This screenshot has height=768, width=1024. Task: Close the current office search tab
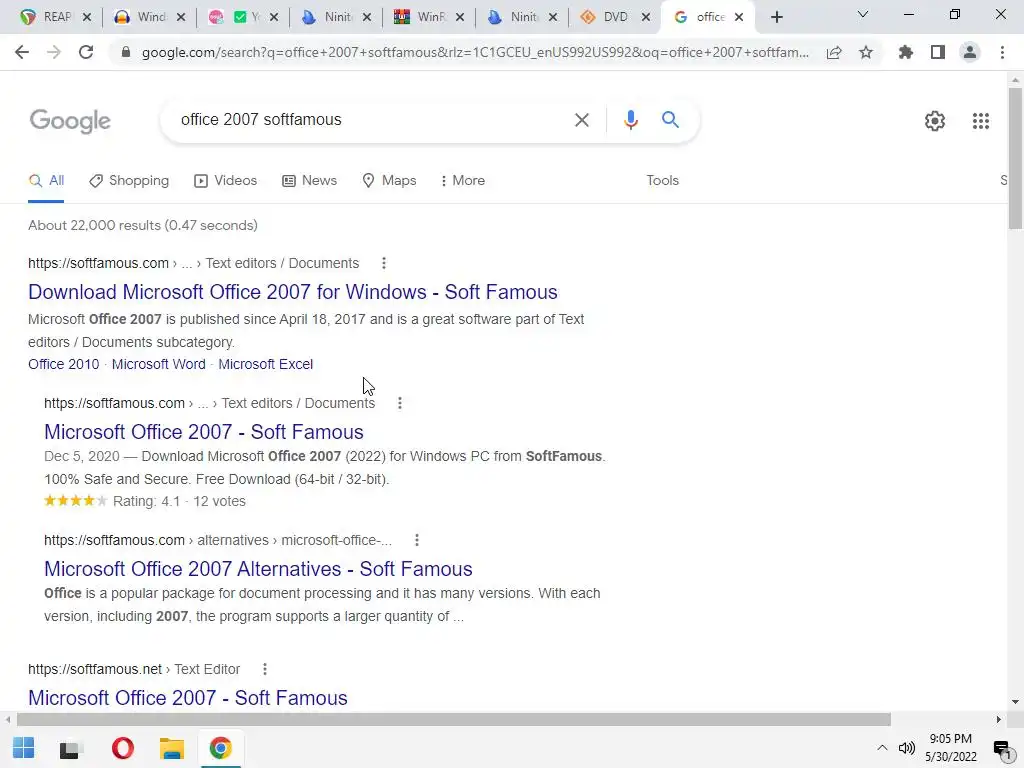click(x=739, y=18)
